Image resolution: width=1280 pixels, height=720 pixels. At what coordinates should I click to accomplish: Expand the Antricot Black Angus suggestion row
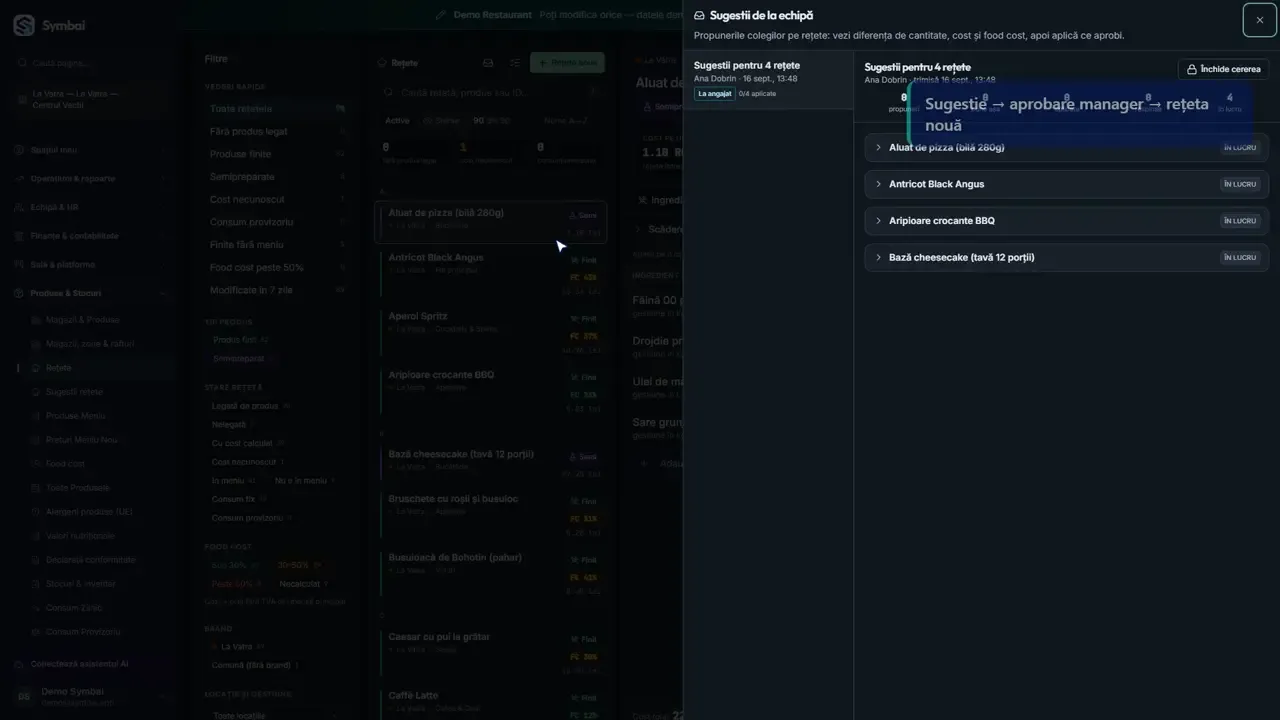(1066, 184)
